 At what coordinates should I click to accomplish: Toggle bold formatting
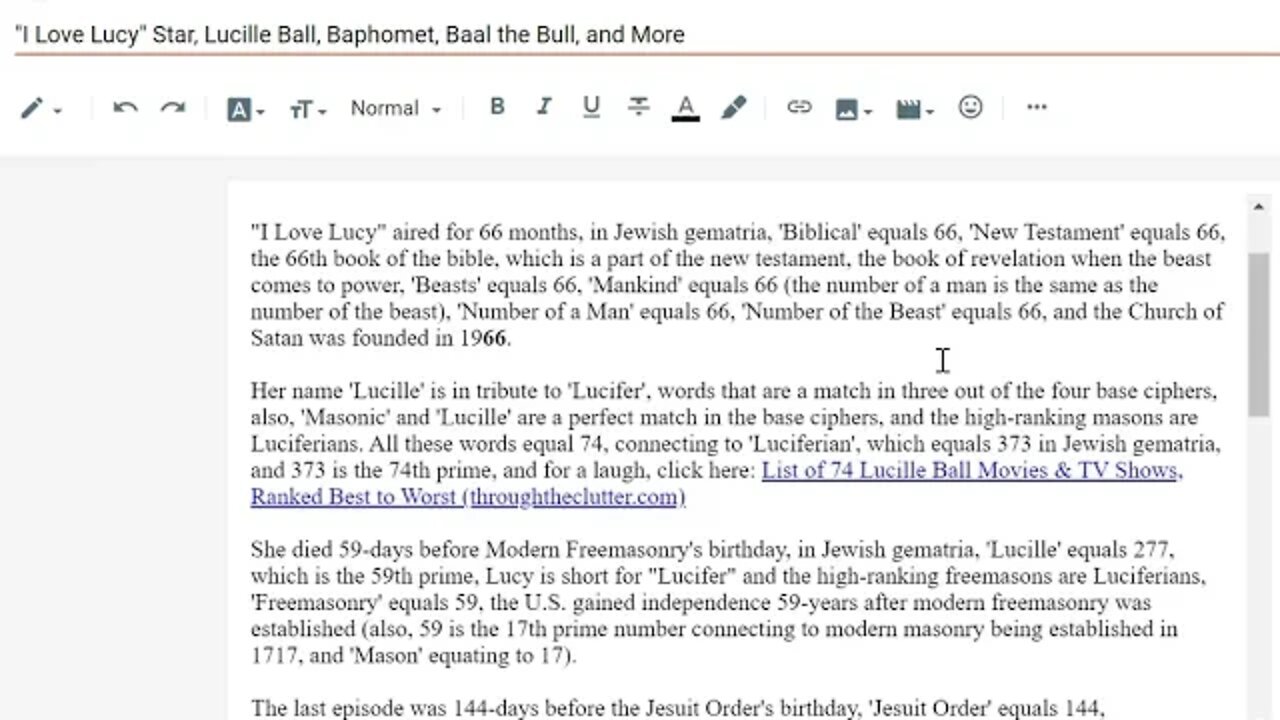tap(497, 107)
